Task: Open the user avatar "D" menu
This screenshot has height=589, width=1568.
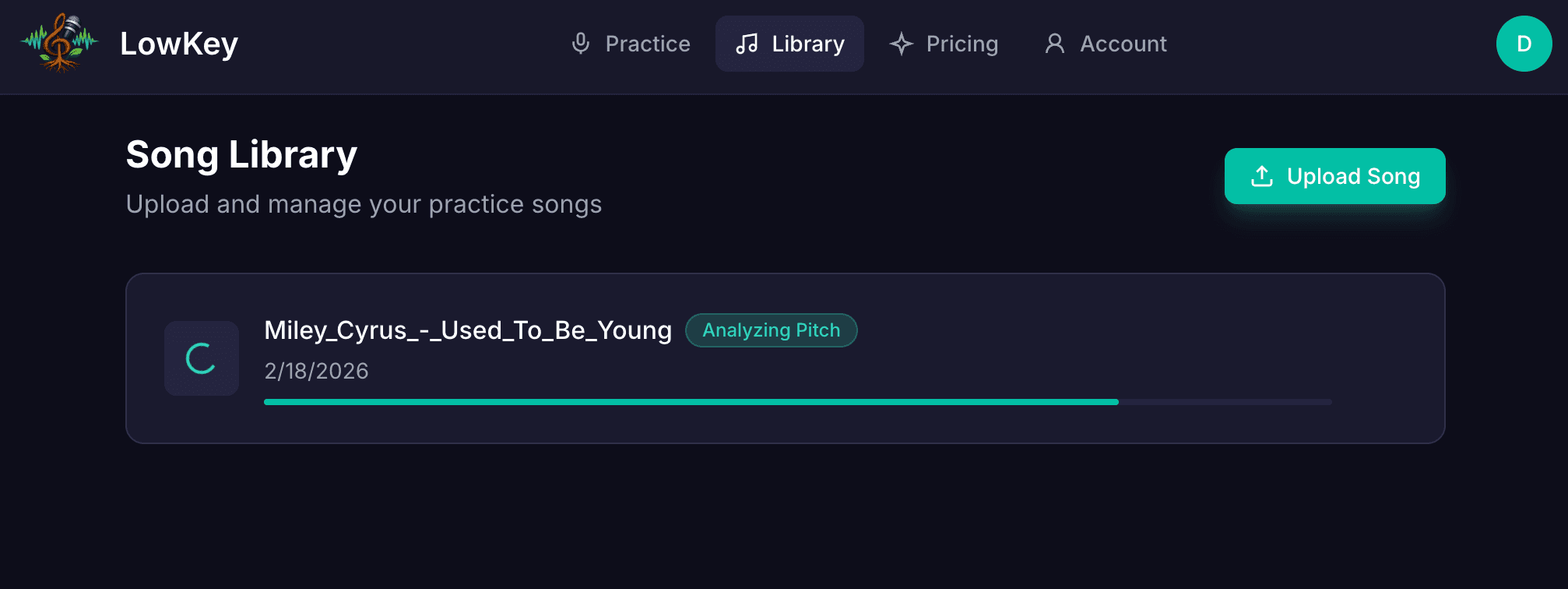Action: 1524,44
